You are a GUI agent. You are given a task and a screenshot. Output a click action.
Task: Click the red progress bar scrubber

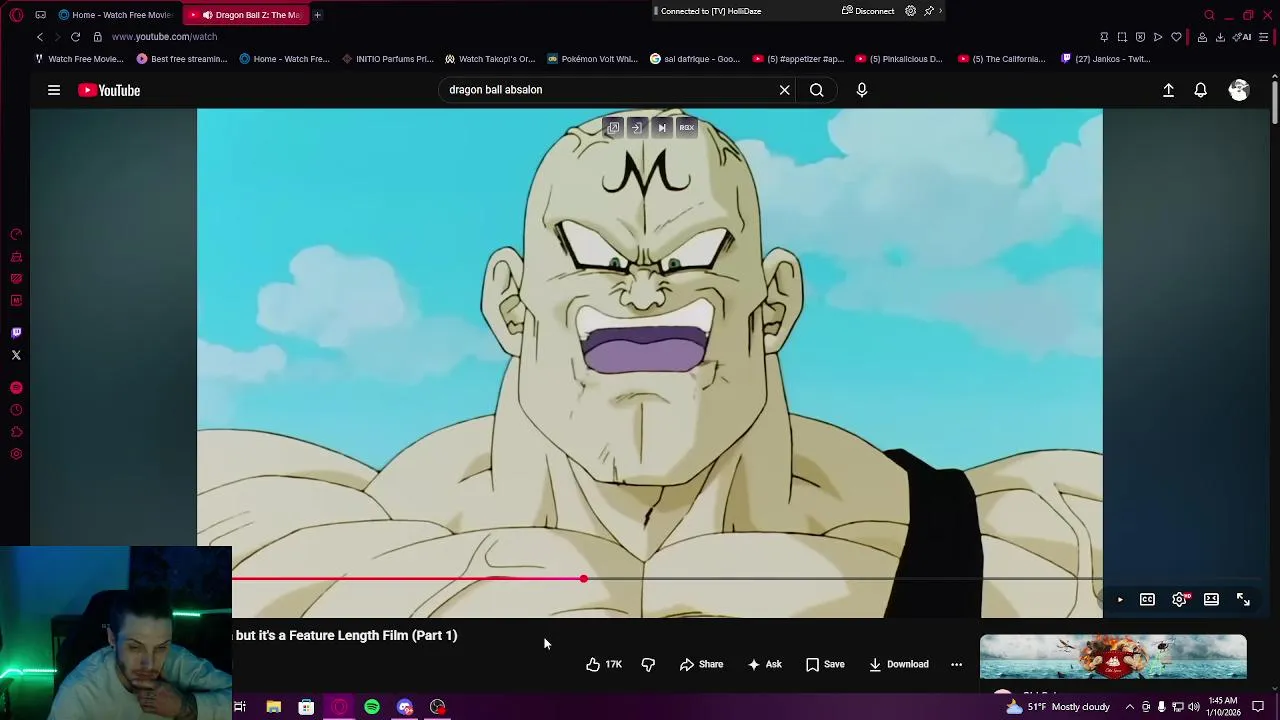coord(583,578)
